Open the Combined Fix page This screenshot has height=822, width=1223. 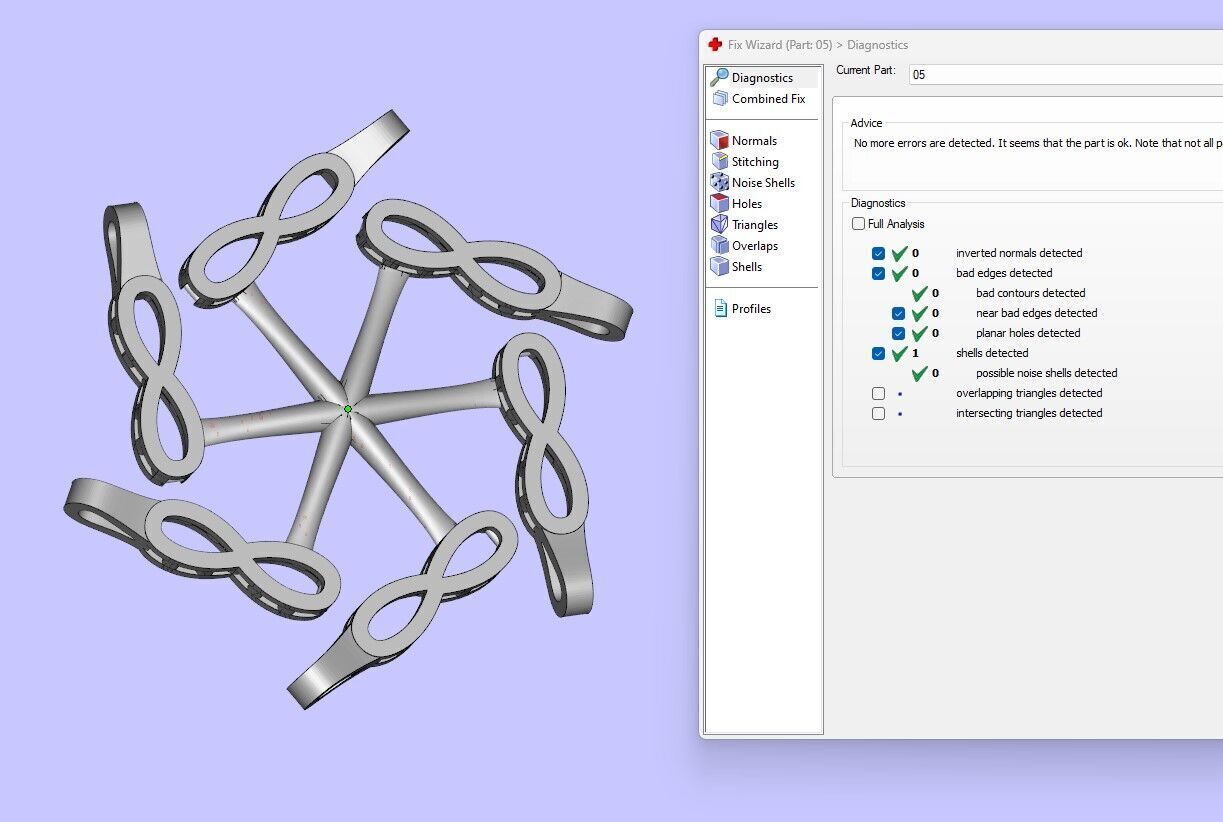768,98
